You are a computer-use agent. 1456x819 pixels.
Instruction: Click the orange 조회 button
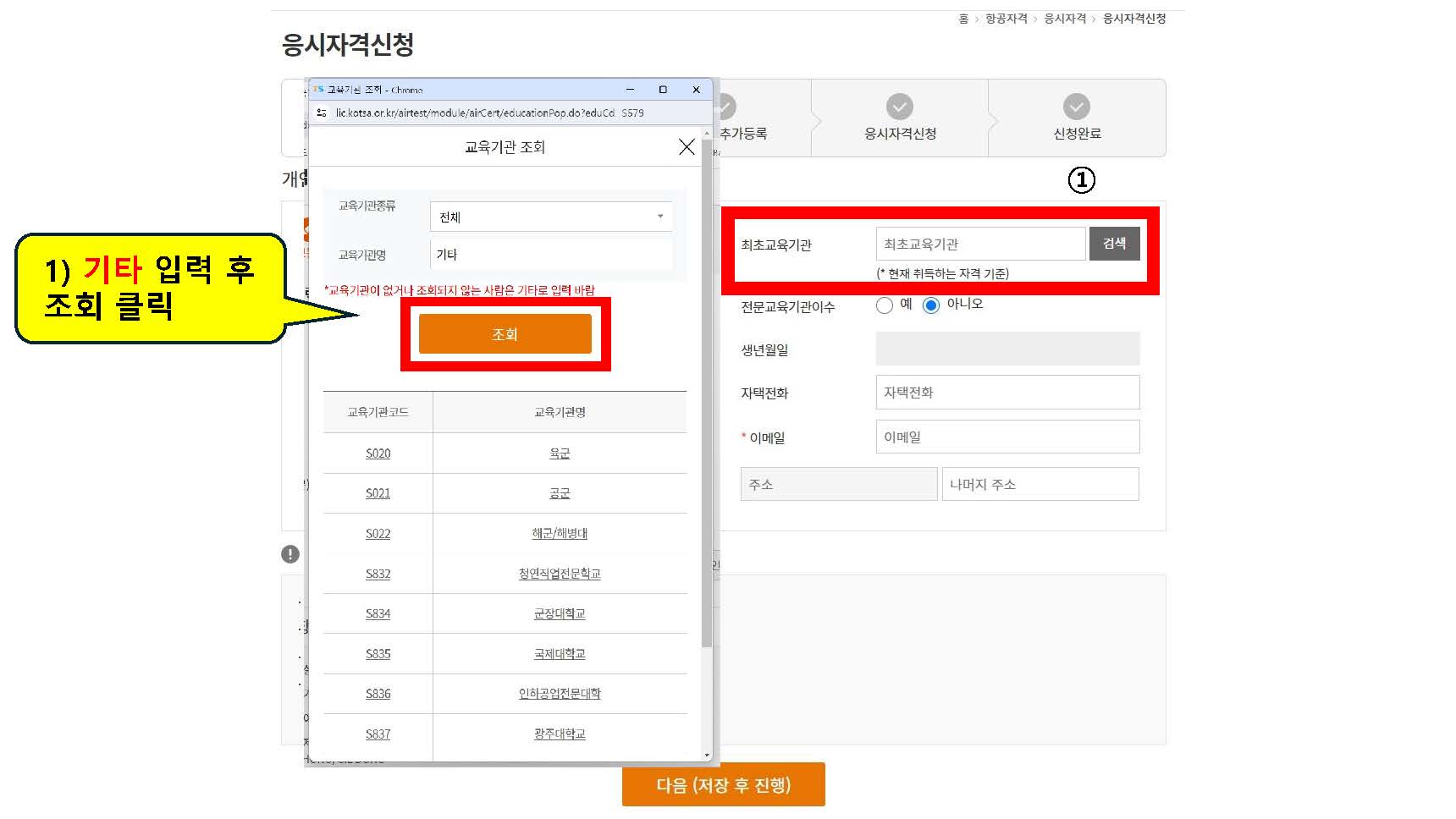coord(505,334)
